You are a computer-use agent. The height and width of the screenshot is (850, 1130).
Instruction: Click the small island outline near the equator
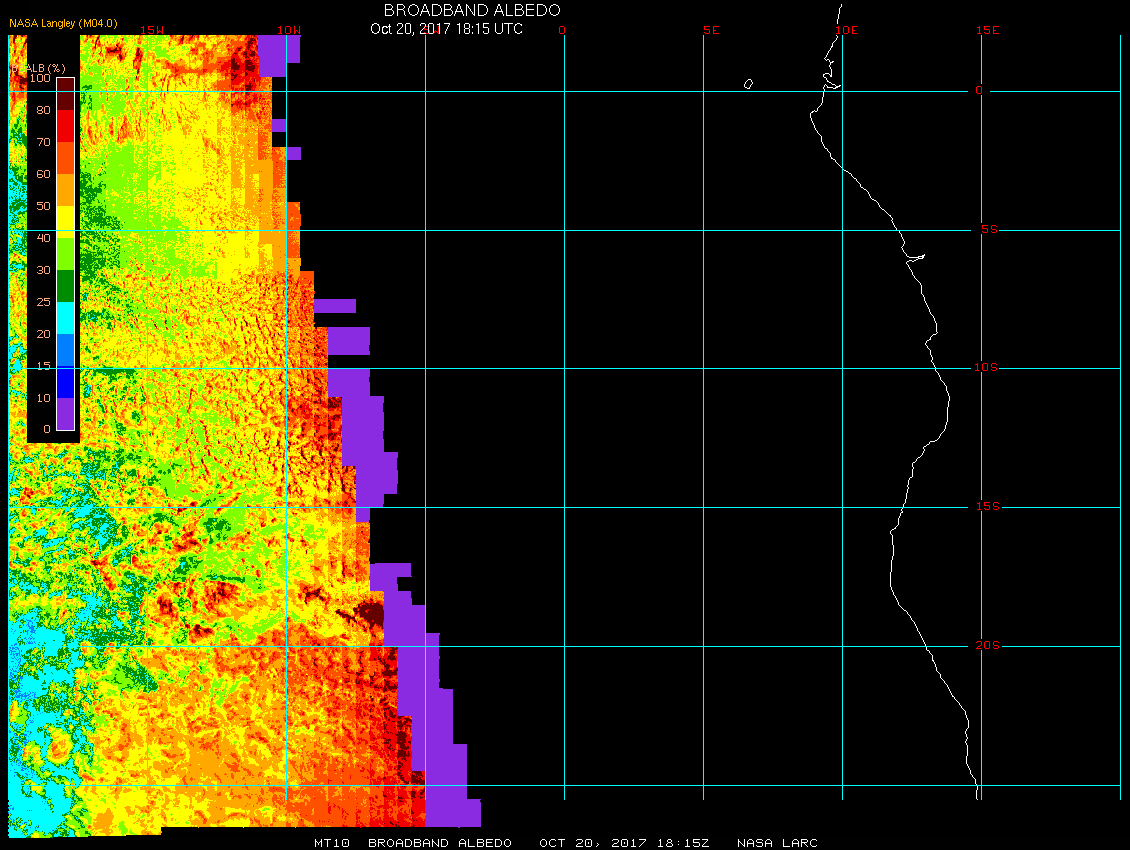(x=748, y=84)
